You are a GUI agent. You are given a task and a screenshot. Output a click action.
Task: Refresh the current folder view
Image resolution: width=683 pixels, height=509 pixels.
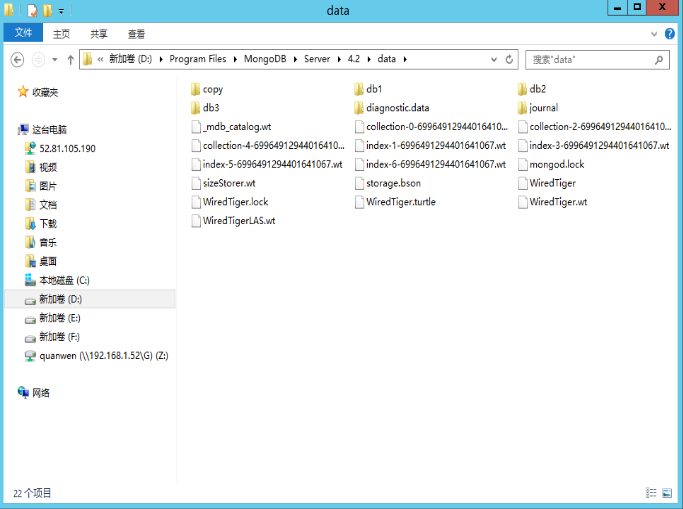pyautogui.click(x=509, y=59)
